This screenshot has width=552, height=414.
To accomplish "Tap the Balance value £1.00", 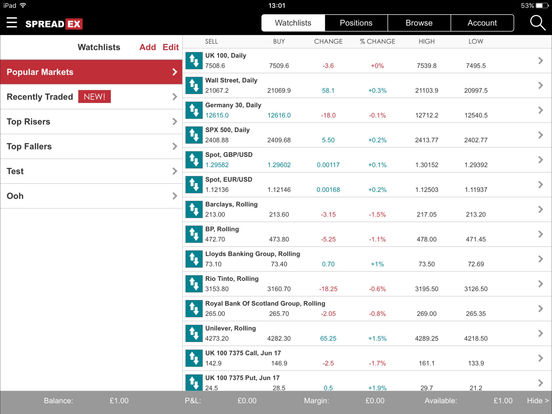I will (x=119, y=401).
